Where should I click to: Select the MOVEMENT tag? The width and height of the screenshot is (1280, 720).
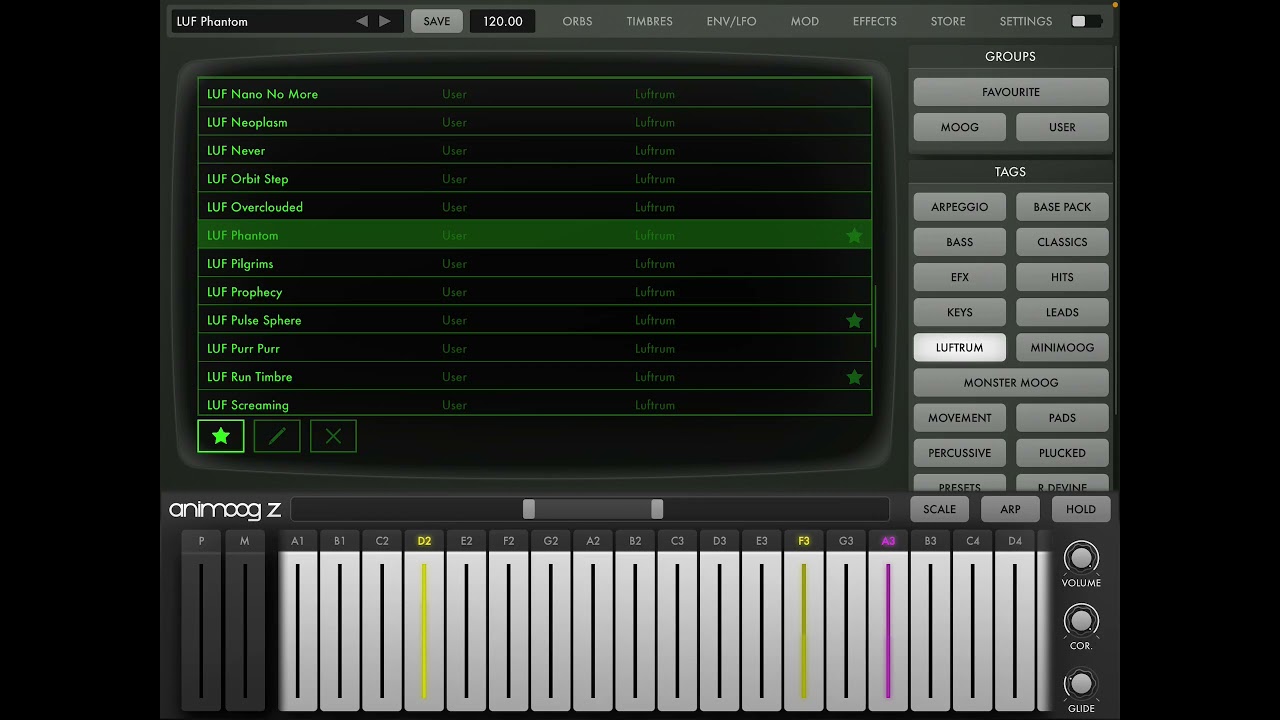(959, 418)
